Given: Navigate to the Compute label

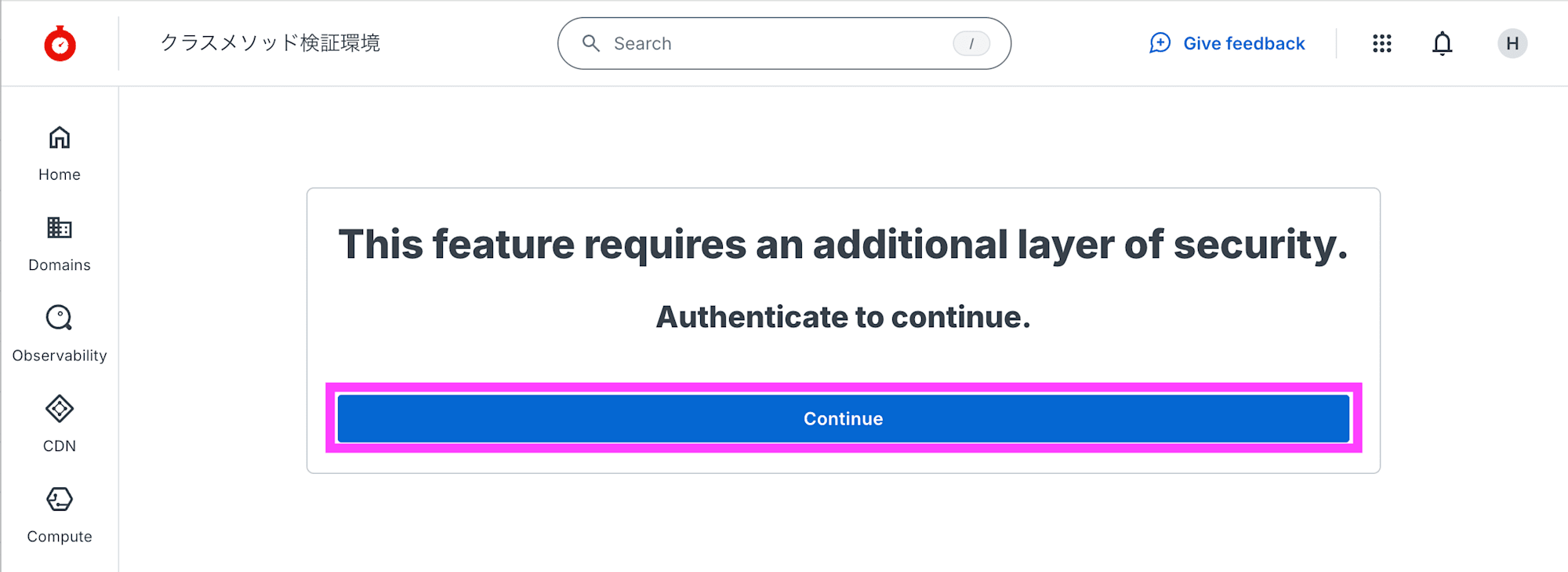Looking at the screenshot, I should pos(60,537).
